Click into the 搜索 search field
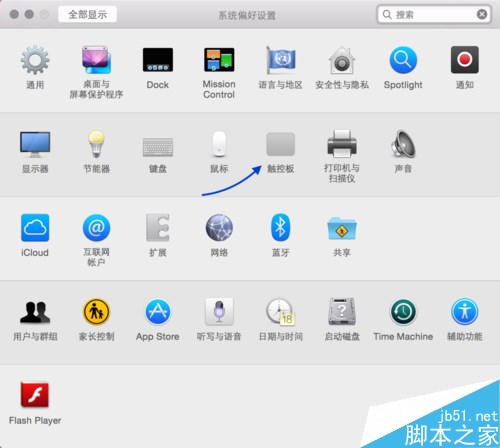The height and width of the screenshot is (448, 500). pos(434,14)
